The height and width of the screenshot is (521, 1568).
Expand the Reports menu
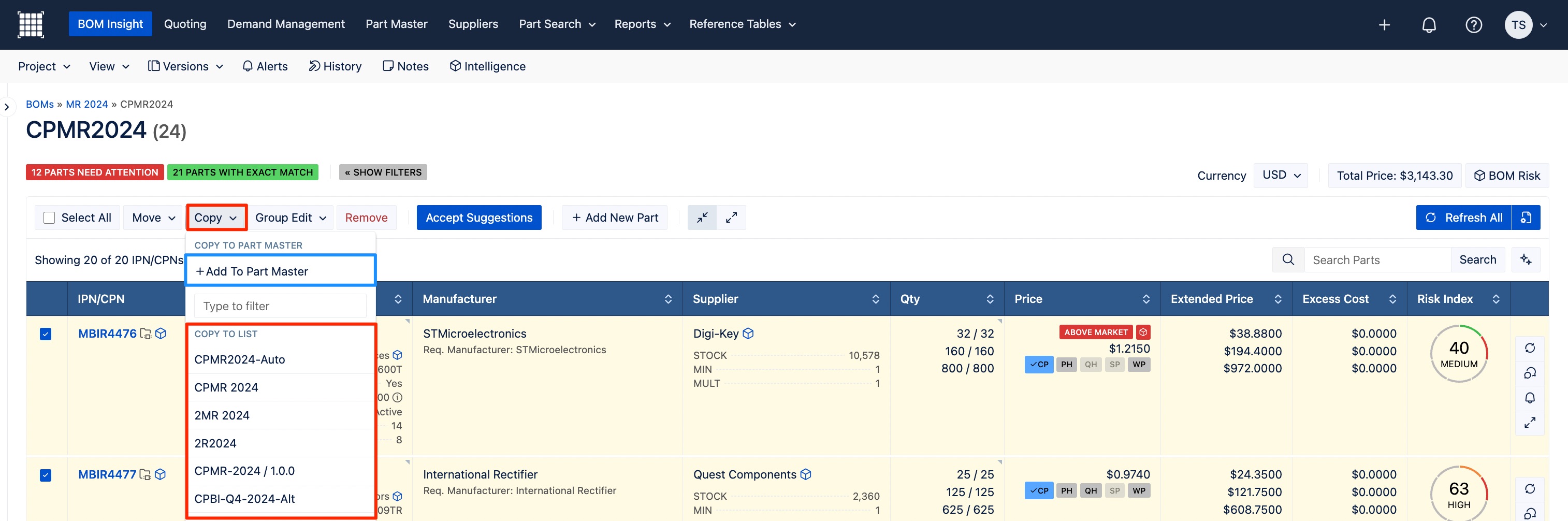pyautogui.click(x=642, y=24)
